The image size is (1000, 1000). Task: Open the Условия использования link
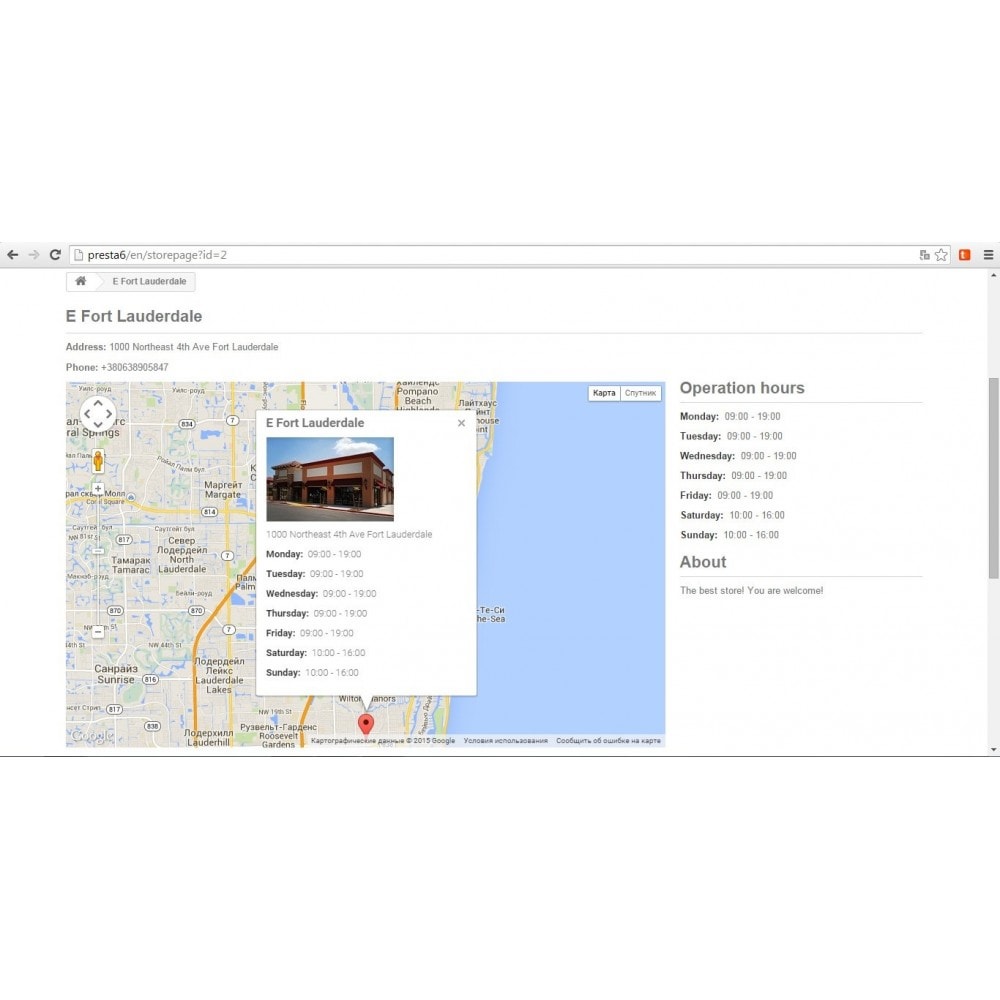click(506, 741)
